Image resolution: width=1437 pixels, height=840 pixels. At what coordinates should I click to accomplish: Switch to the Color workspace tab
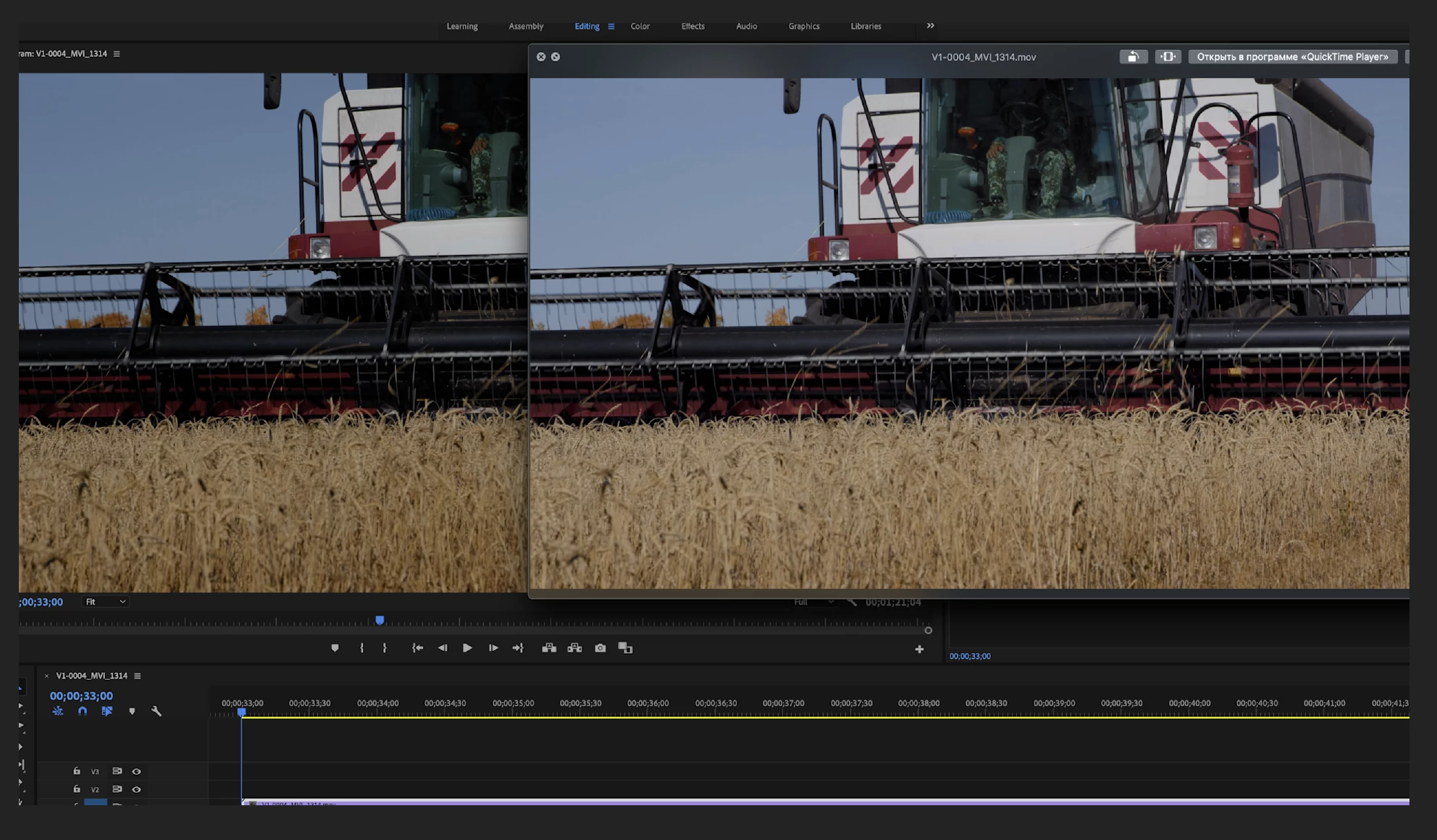(640, 26)
